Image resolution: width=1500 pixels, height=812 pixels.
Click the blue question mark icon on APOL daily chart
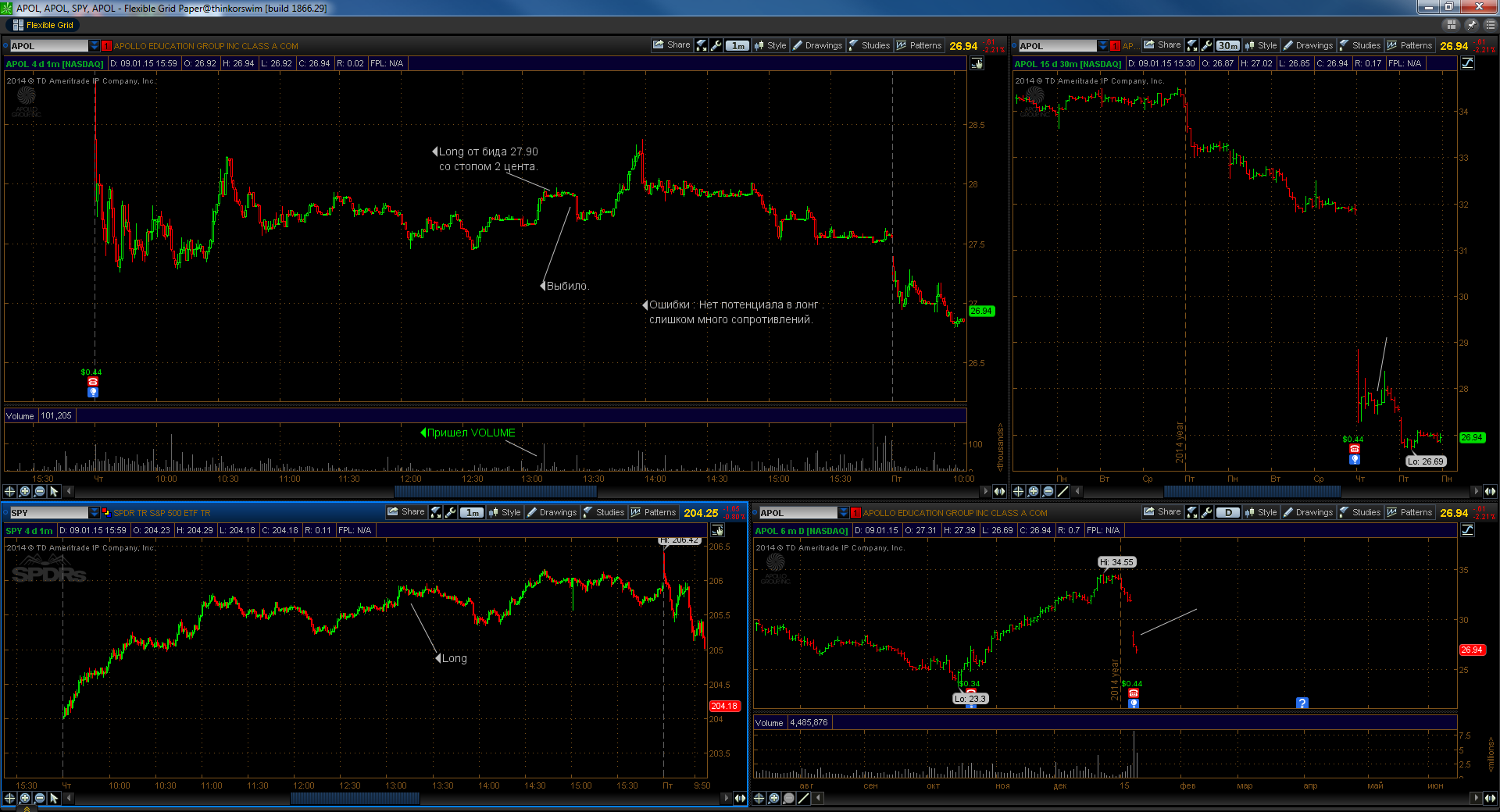[1302, 703]
